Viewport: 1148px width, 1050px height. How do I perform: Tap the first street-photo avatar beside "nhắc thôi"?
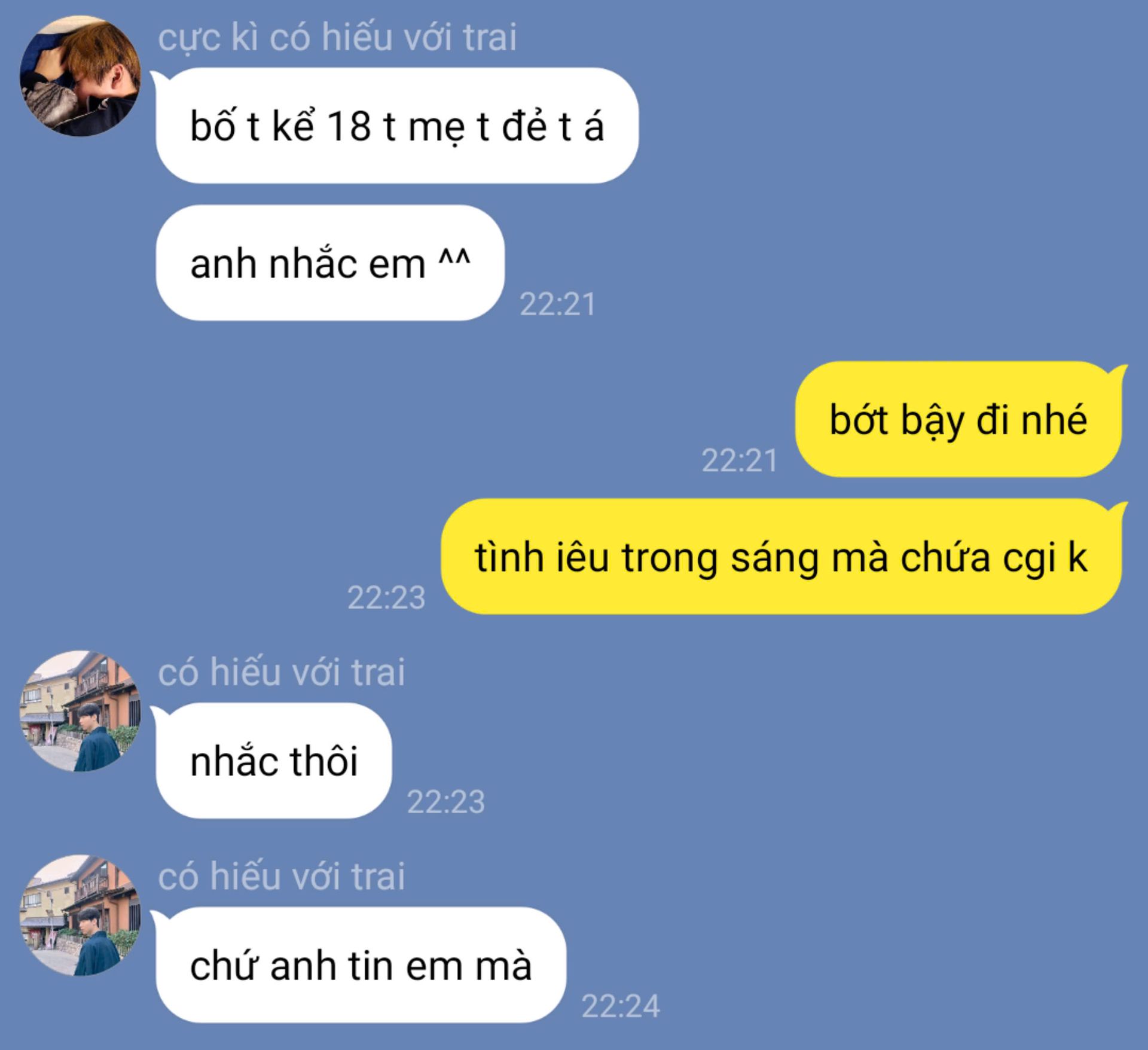coord(80,710)
